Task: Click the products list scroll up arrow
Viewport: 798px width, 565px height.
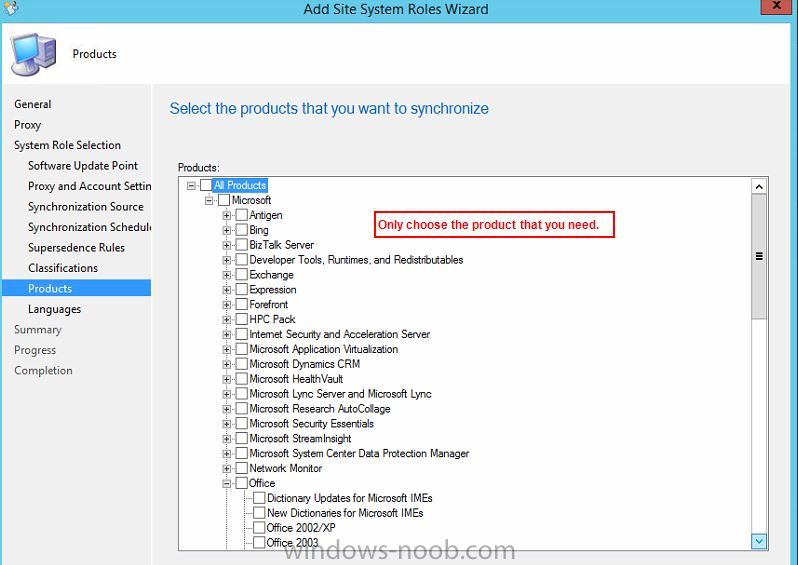Action: coord(759,186)
